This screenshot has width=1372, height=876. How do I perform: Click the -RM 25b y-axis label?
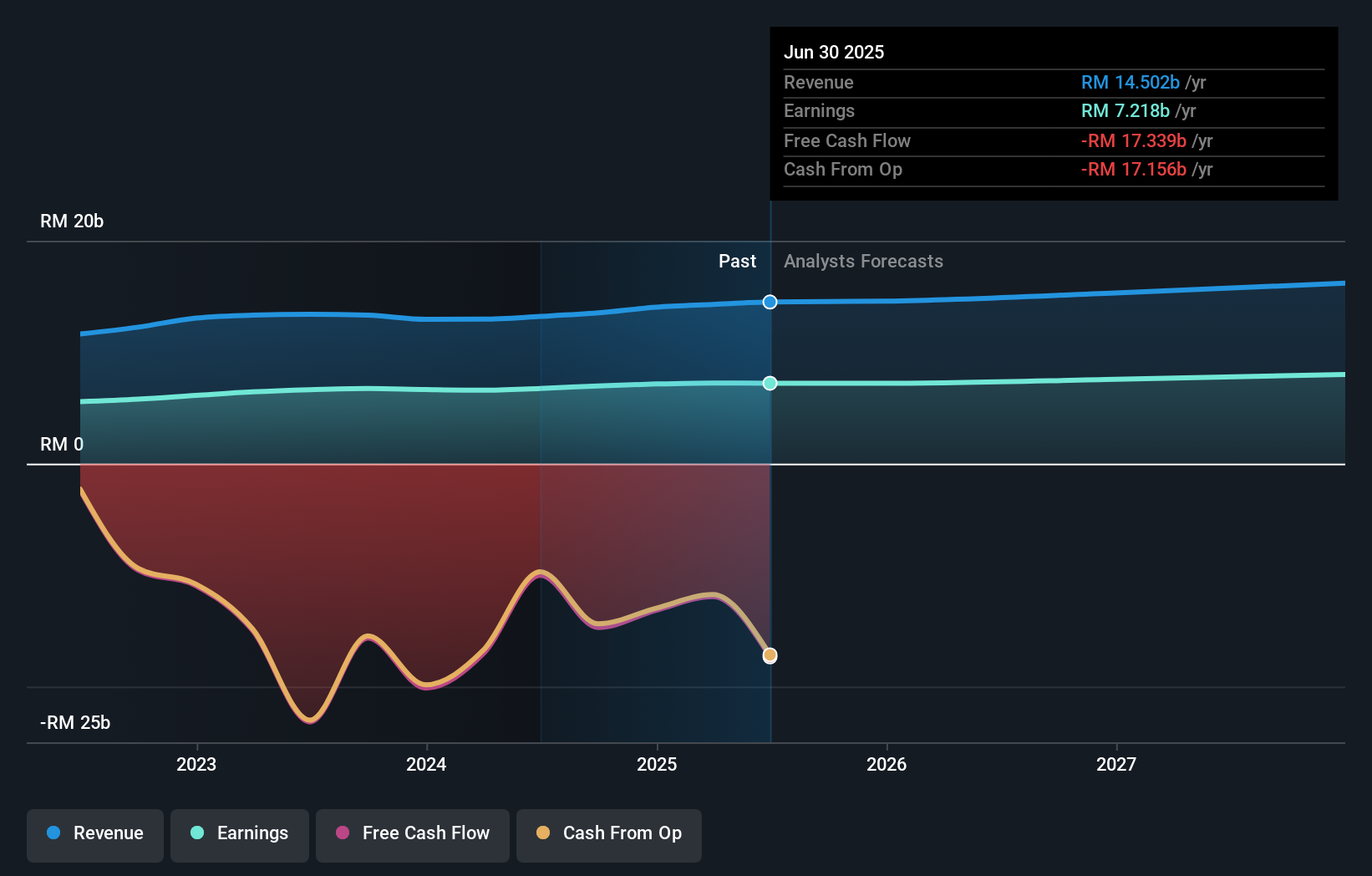(x=75, y=722)
